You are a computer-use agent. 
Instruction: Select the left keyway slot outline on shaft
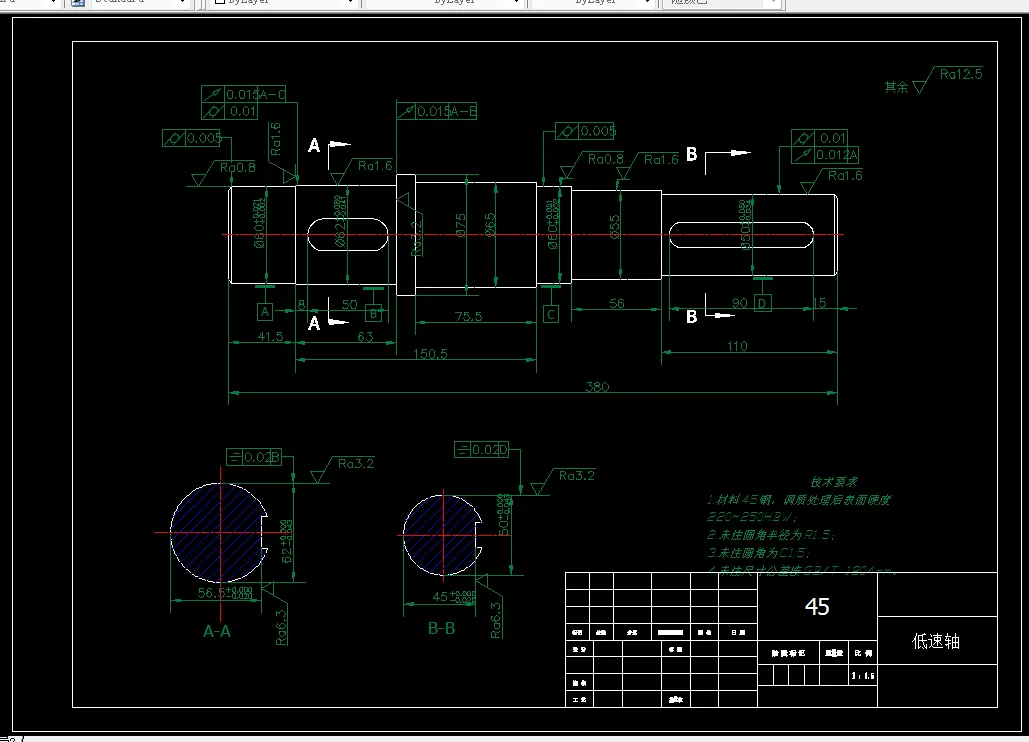point(347,234)
